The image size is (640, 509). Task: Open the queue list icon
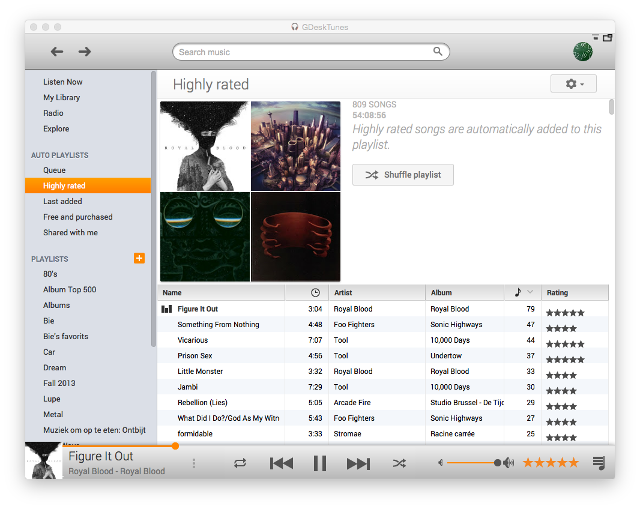(599, 463)
